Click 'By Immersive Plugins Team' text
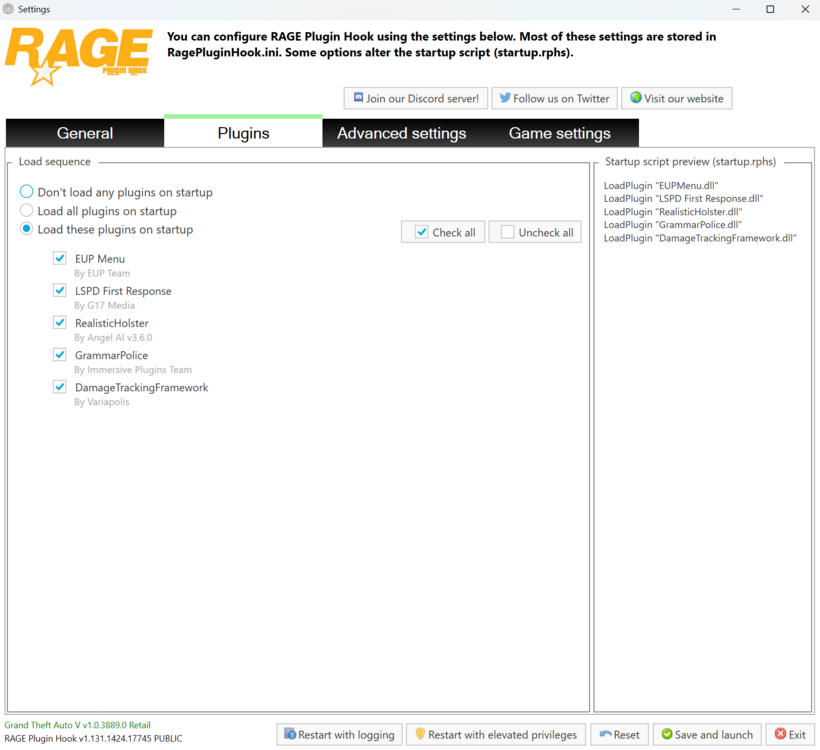Image resolution: width=820 pixels, height=750 pixels. 133,370
